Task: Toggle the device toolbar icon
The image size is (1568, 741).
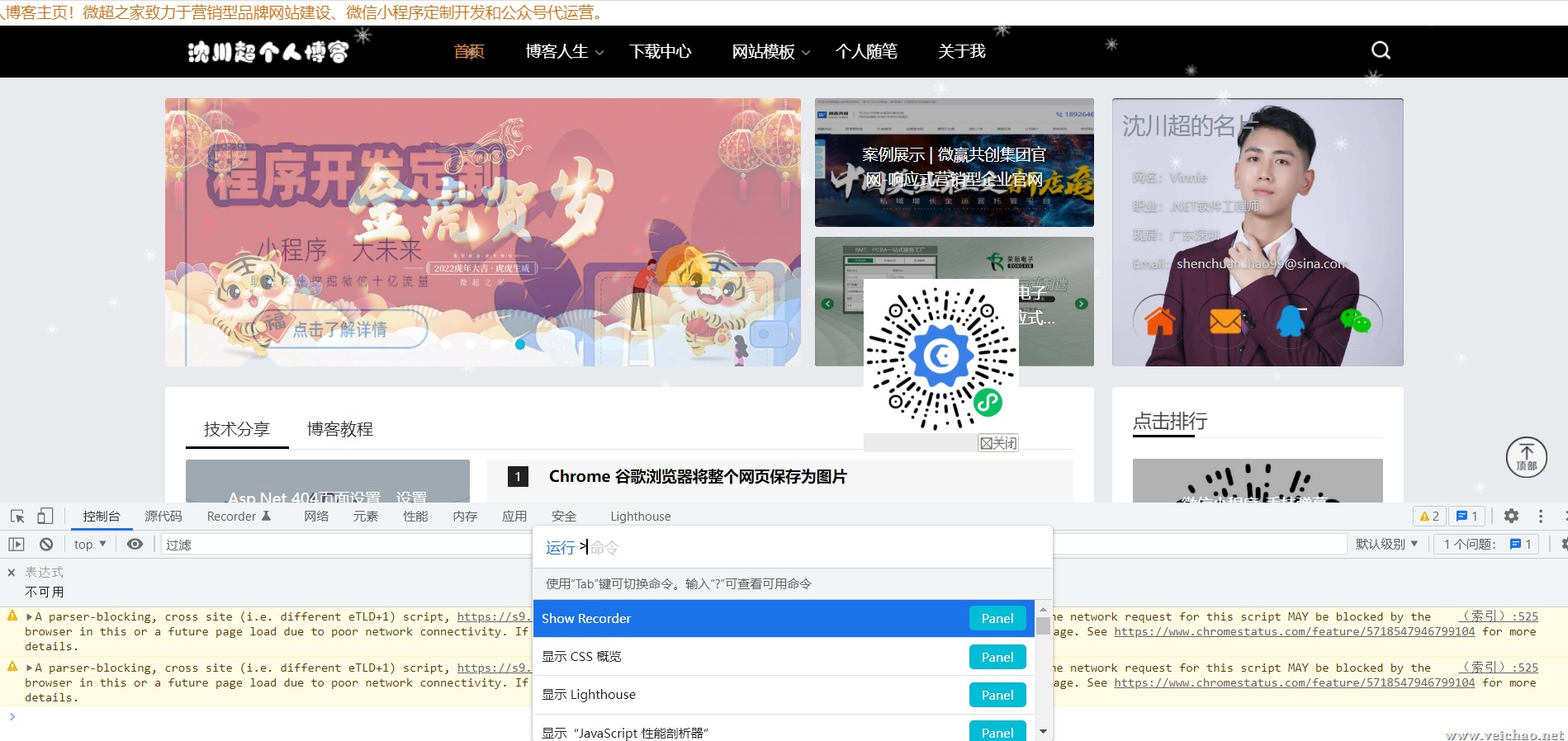Action: click(45, 516)
